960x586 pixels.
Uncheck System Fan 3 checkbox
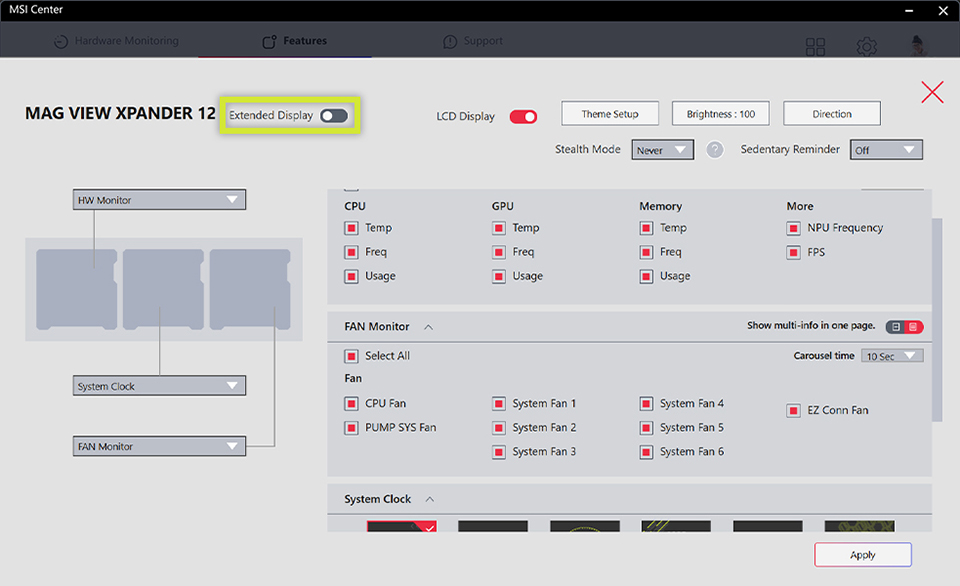[498, 452]
